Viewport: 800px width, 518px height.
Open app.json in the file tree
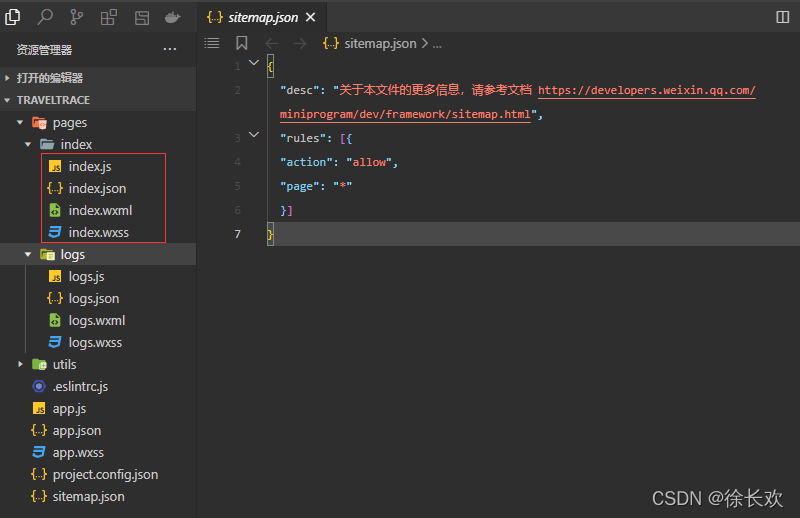point(77,430)
